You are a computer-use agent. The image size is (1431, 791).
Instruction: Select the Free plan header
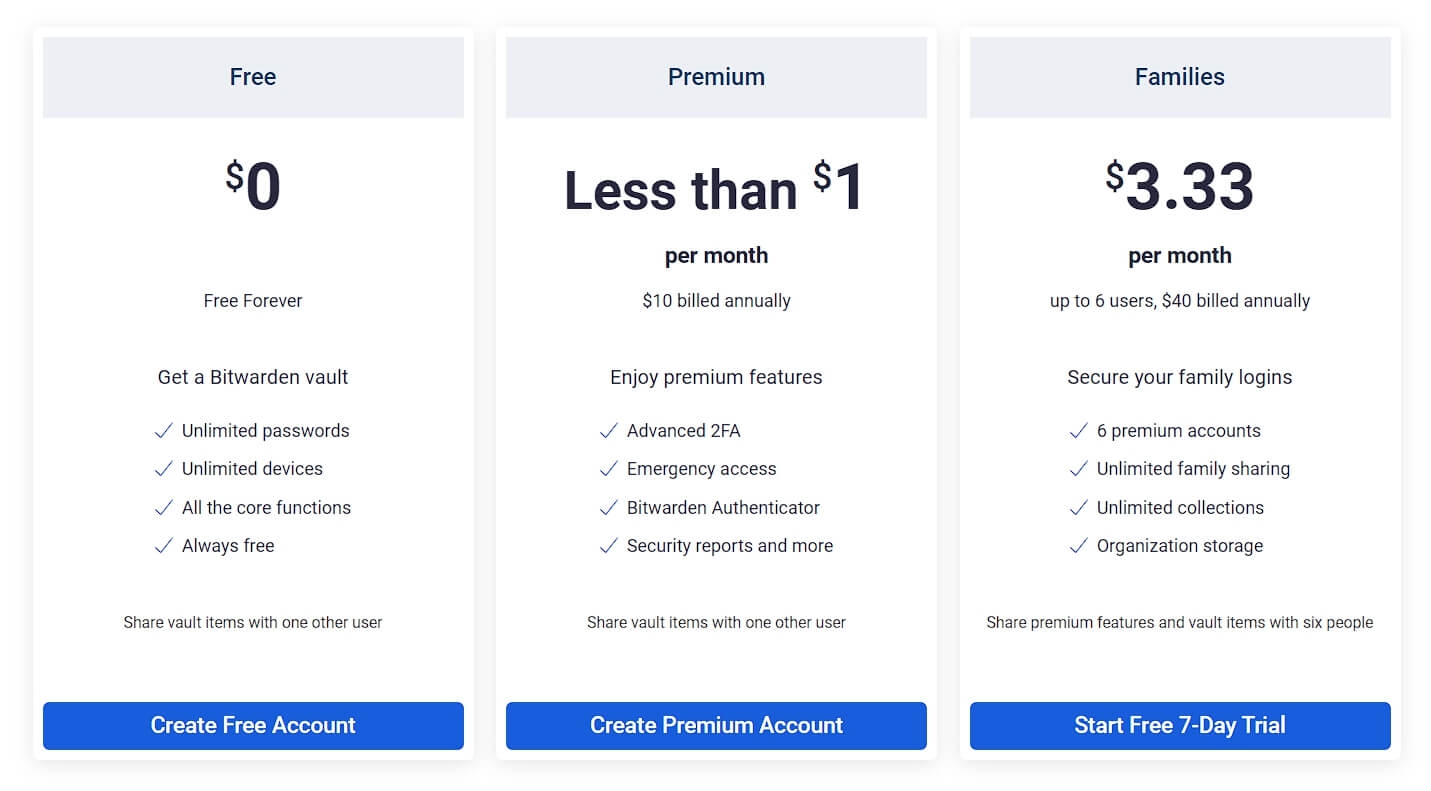pyautogui.click(x=253, y=77)
